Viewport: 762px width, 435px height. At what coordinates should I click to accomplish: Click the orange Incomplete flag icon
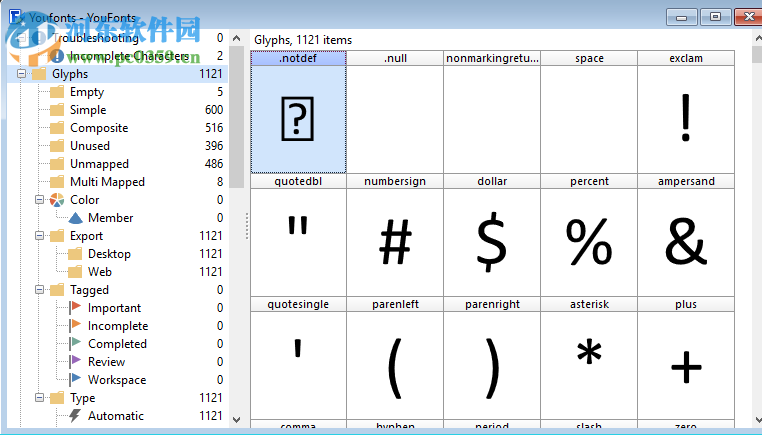pos(75,326)
